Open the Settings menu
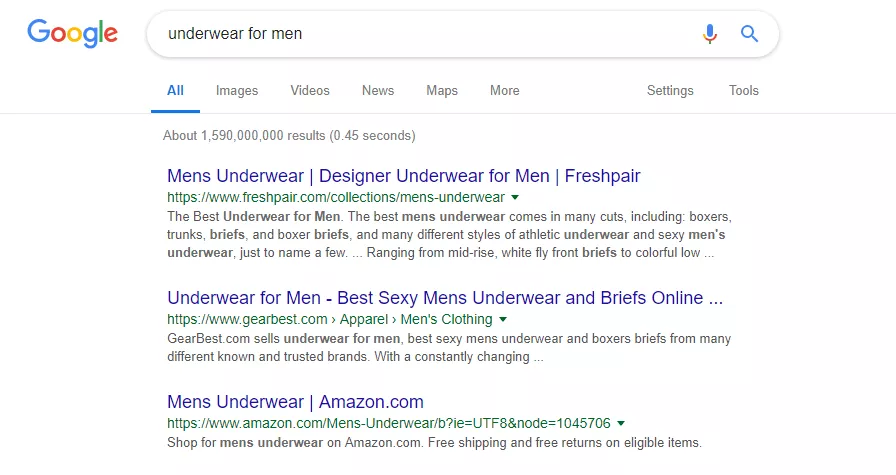Viewport: 896px width, 475px height. (670, 90)
